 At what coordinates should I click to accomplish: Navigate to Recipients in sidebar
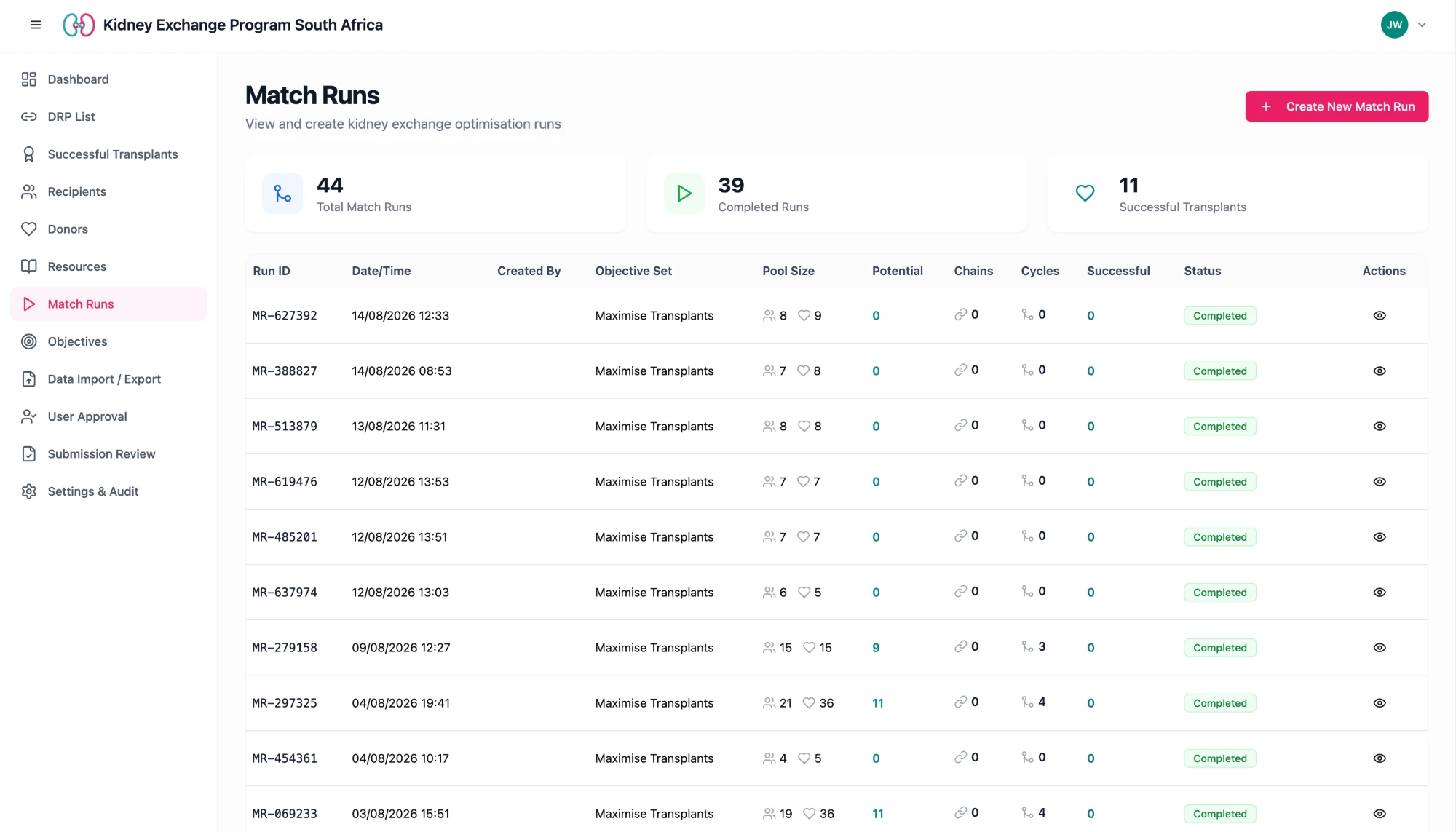tap(108, 191)
